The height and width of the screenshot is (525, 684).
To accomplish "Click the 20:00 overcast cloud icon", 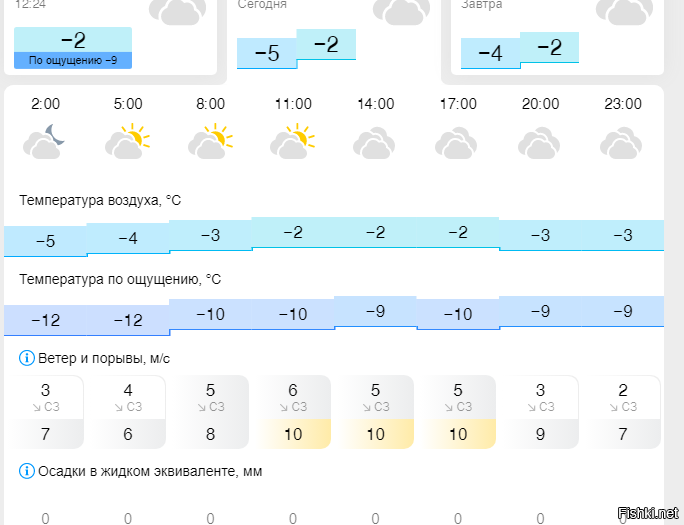I will point(539,143).
